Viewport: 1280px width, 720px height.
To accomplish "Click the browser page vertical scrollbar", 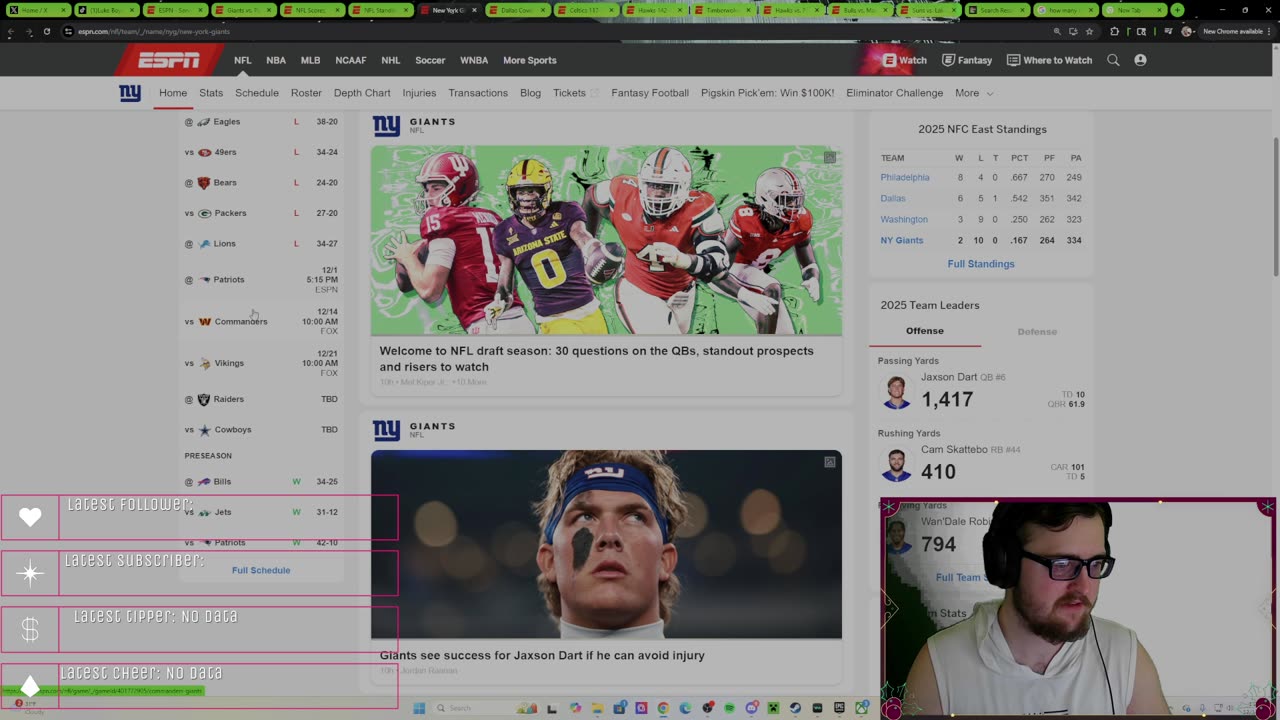I will 1275,205.
